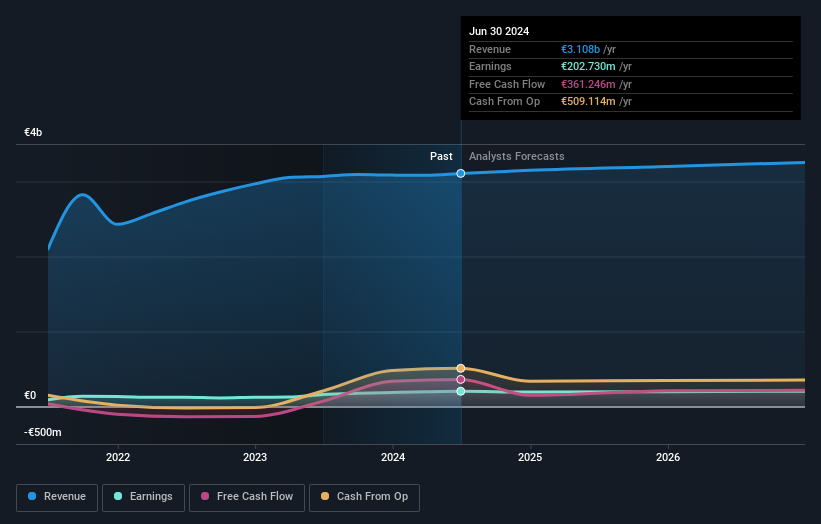Viewport: 821px width, 524px height.
Task: Click the 2026 x-axis label
Action: (668, 457)
